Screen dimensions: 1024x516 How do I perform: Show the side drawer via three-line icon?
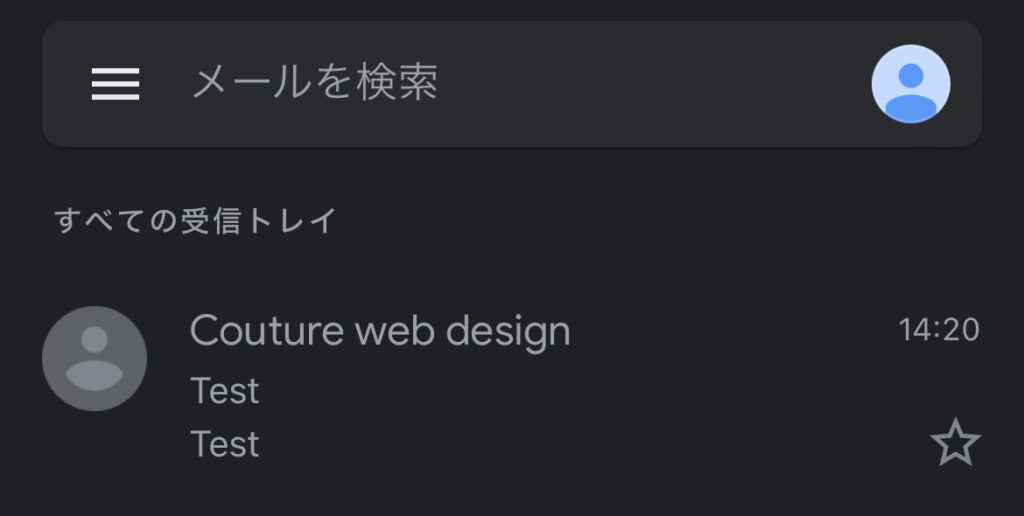(x=116, y=84)
